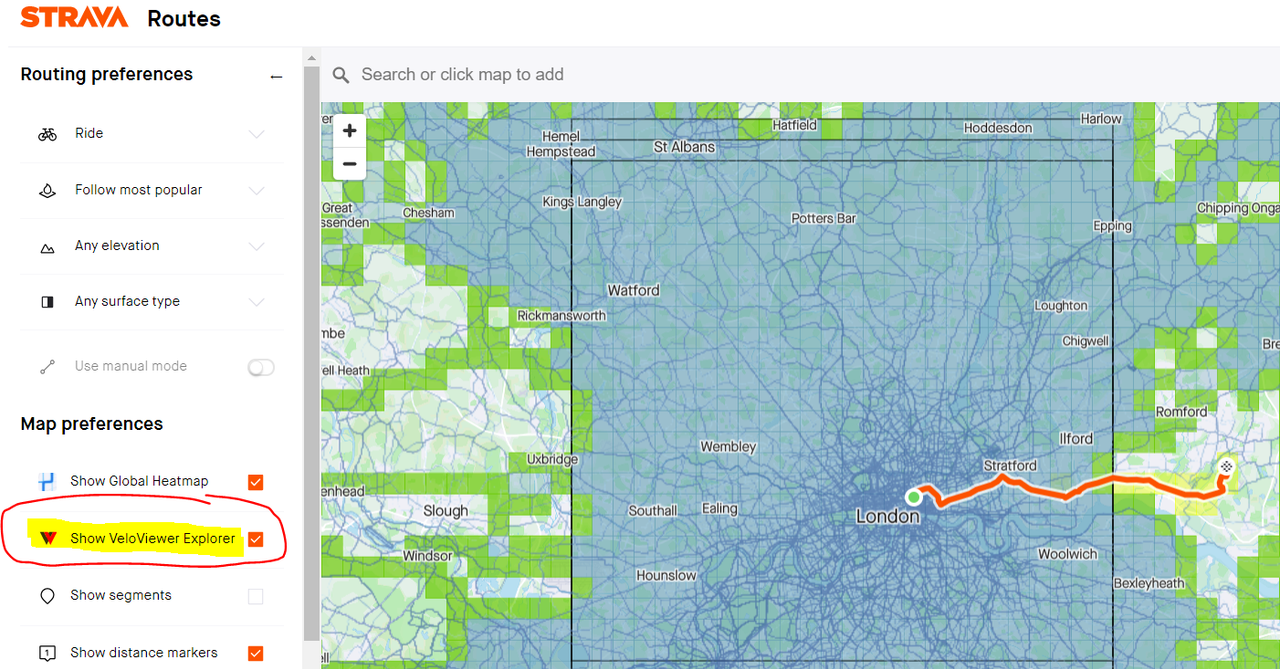Uncheck Show Global Heatmap checkbox
1280x669 pixels.
[256, 483]
